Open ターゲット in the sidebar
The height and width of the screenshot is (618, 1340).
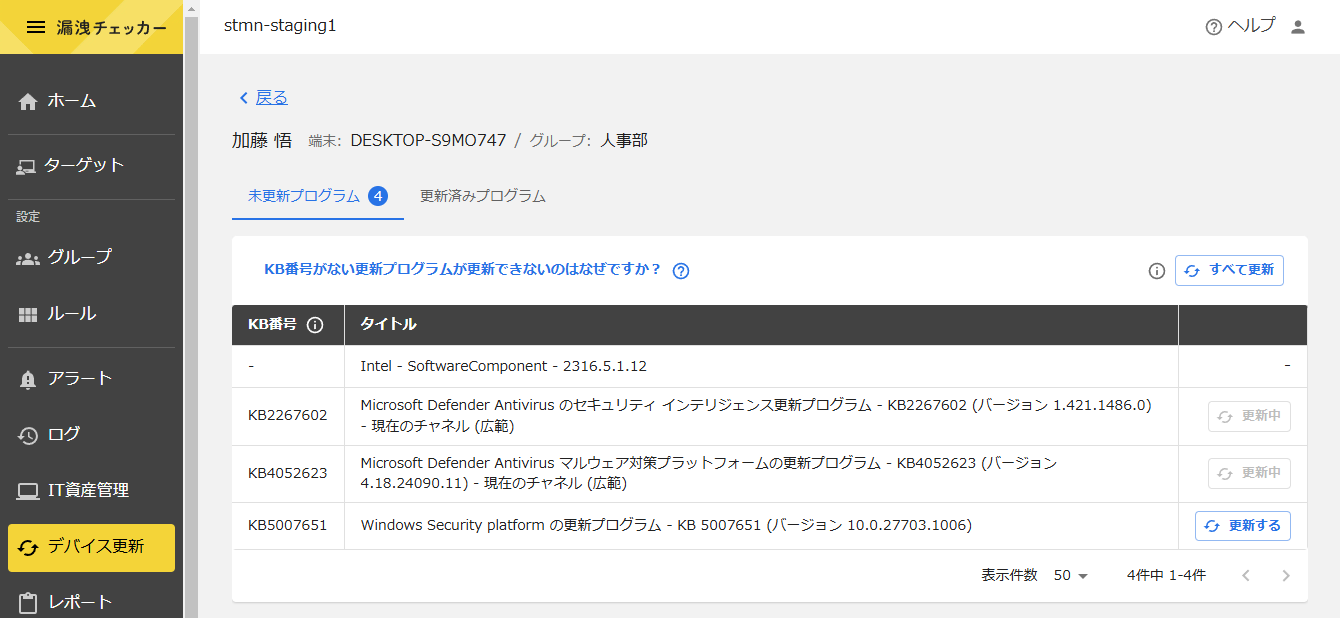91,166
